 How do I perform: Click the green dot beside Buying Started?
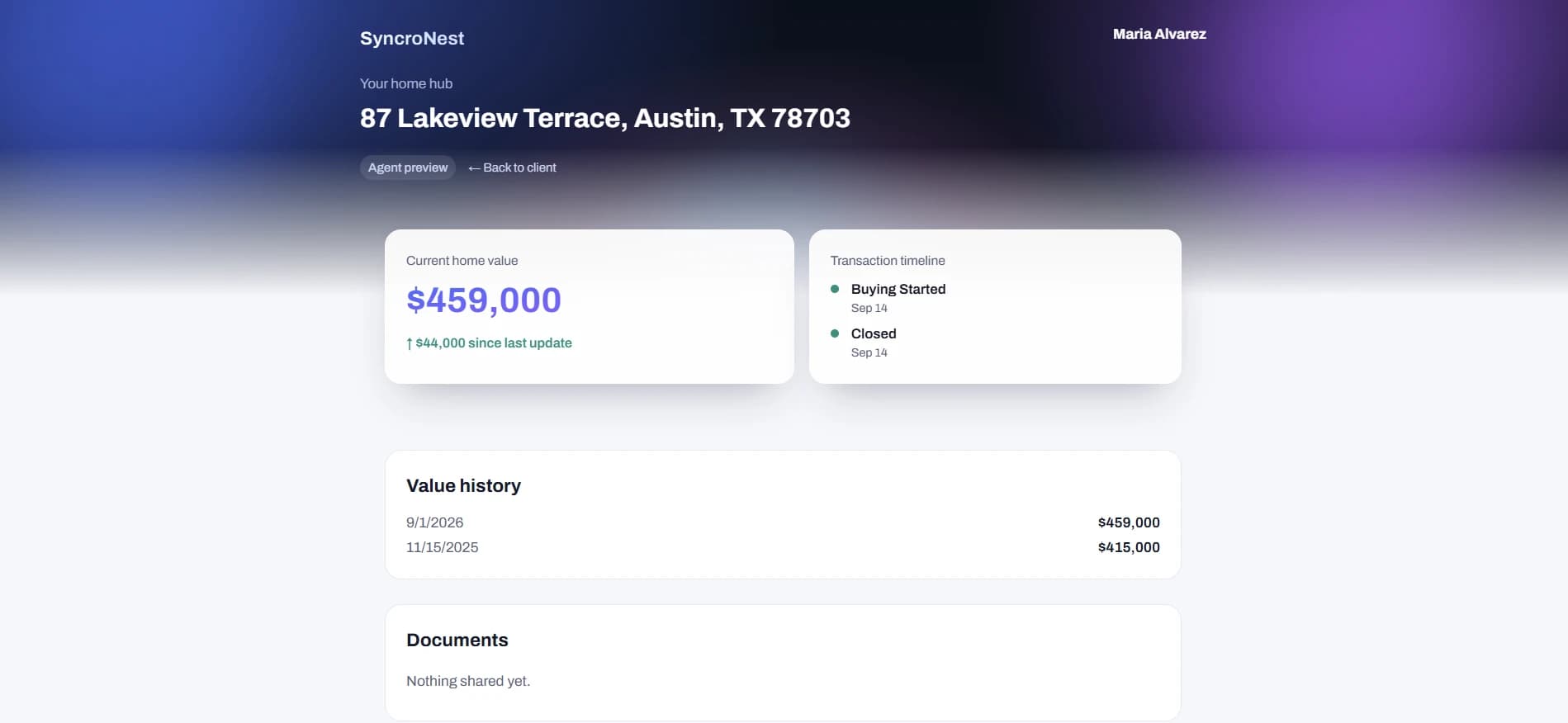click(835, 289)
